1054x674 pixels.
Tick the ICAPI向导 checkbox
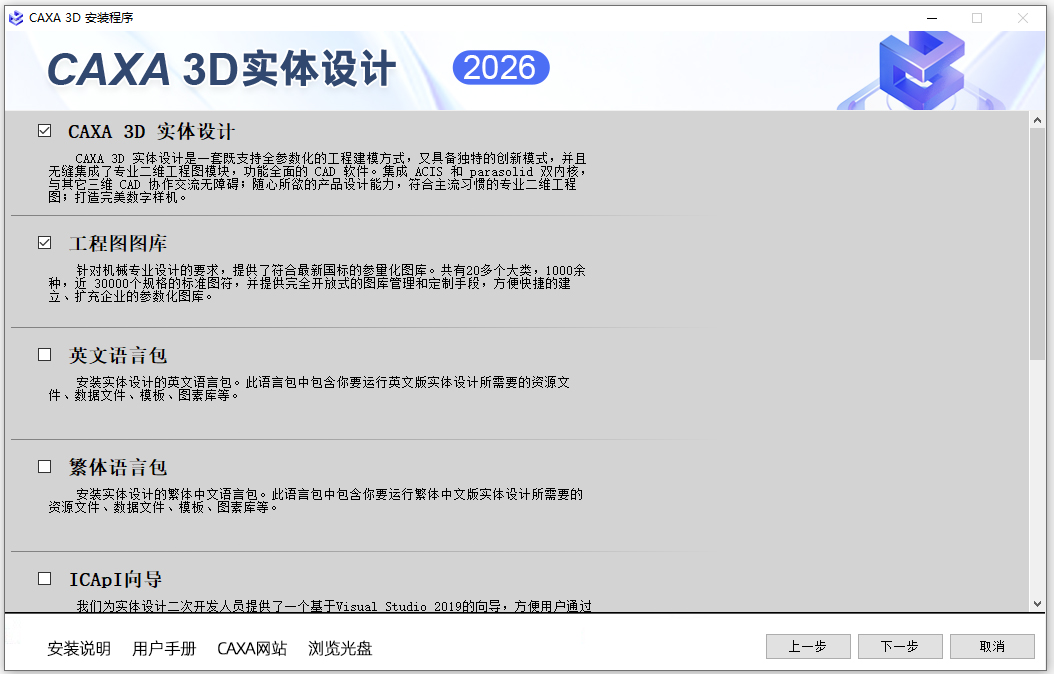click(x=44, y=579)
